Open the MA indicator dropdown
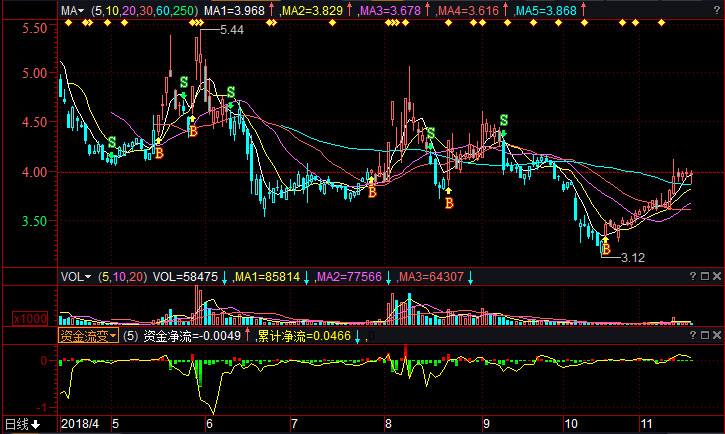Screen dimensions: 725x434 click(73, 11)
